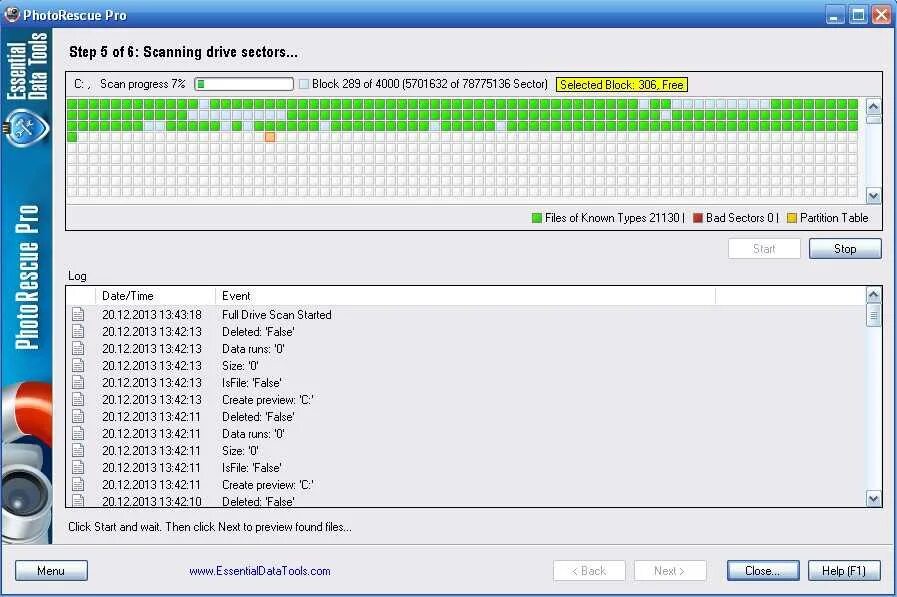The image size is (897, 597).
Task: Click document icon of 13:42:11 Size row
Action: pyautogui.click(x=78, y=451)
